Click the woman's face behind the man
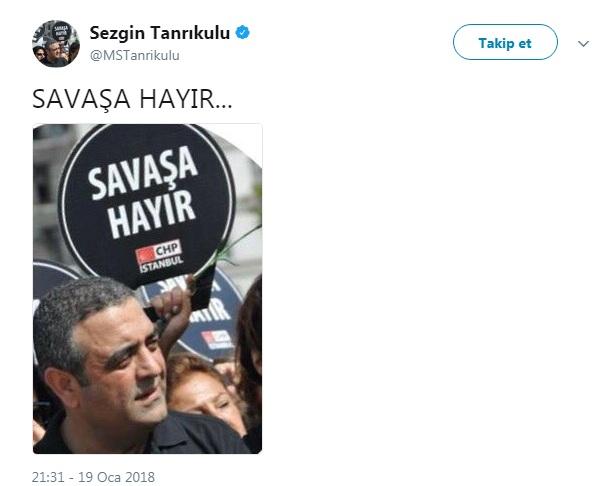 [204, 397]
